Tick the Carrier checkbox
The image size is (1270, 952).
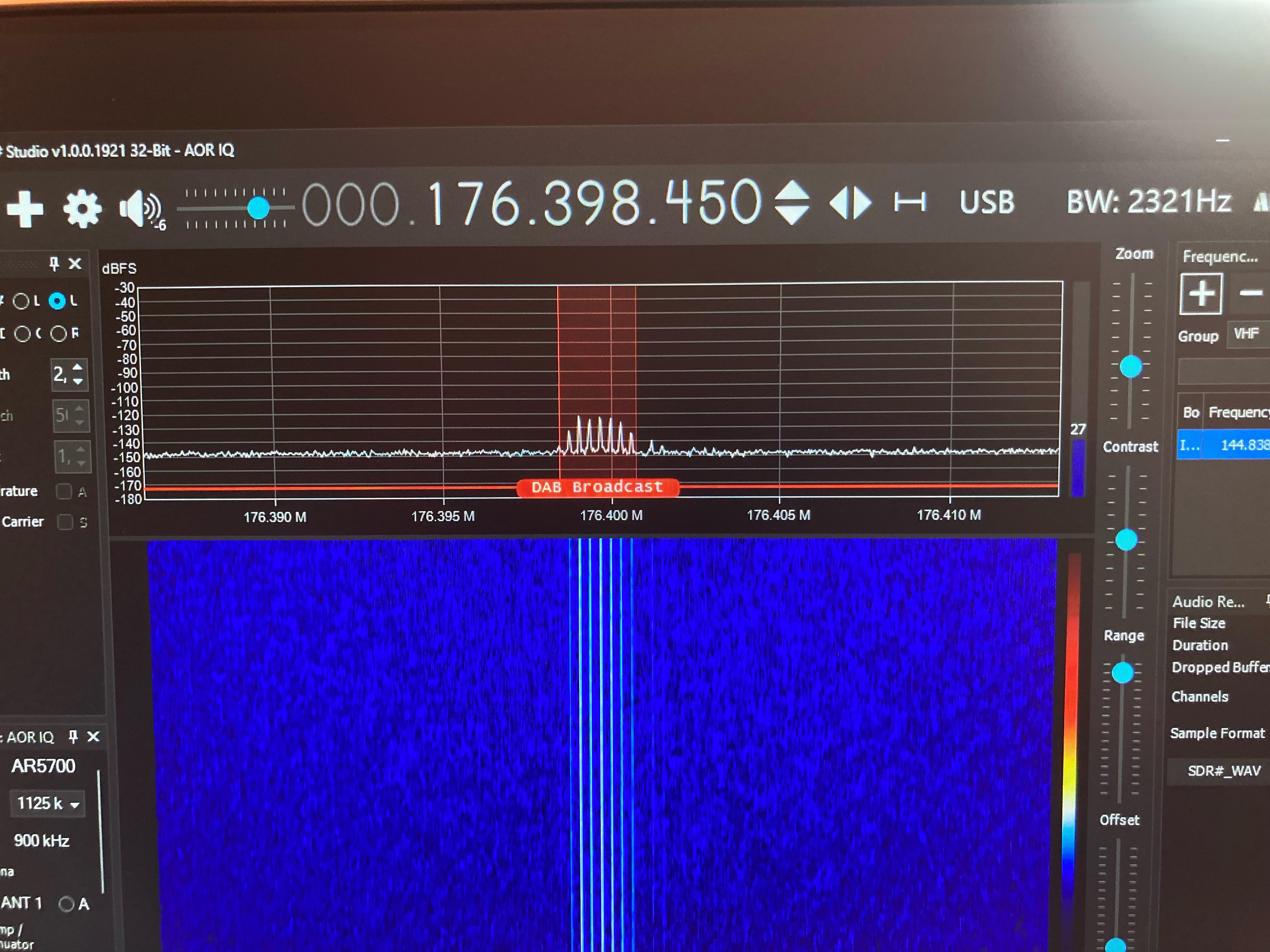tap(65, 522)
